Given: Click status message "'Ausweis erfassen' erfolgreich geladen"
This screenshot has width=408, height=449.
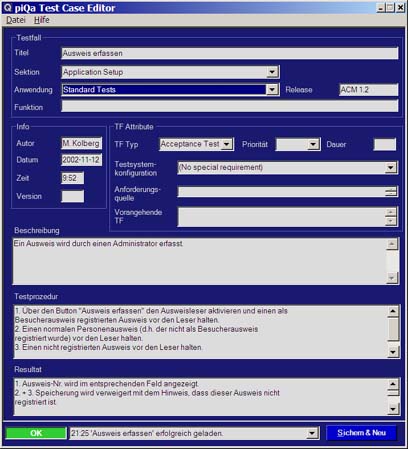Looking at the screenshot, I should pos(147,433).
